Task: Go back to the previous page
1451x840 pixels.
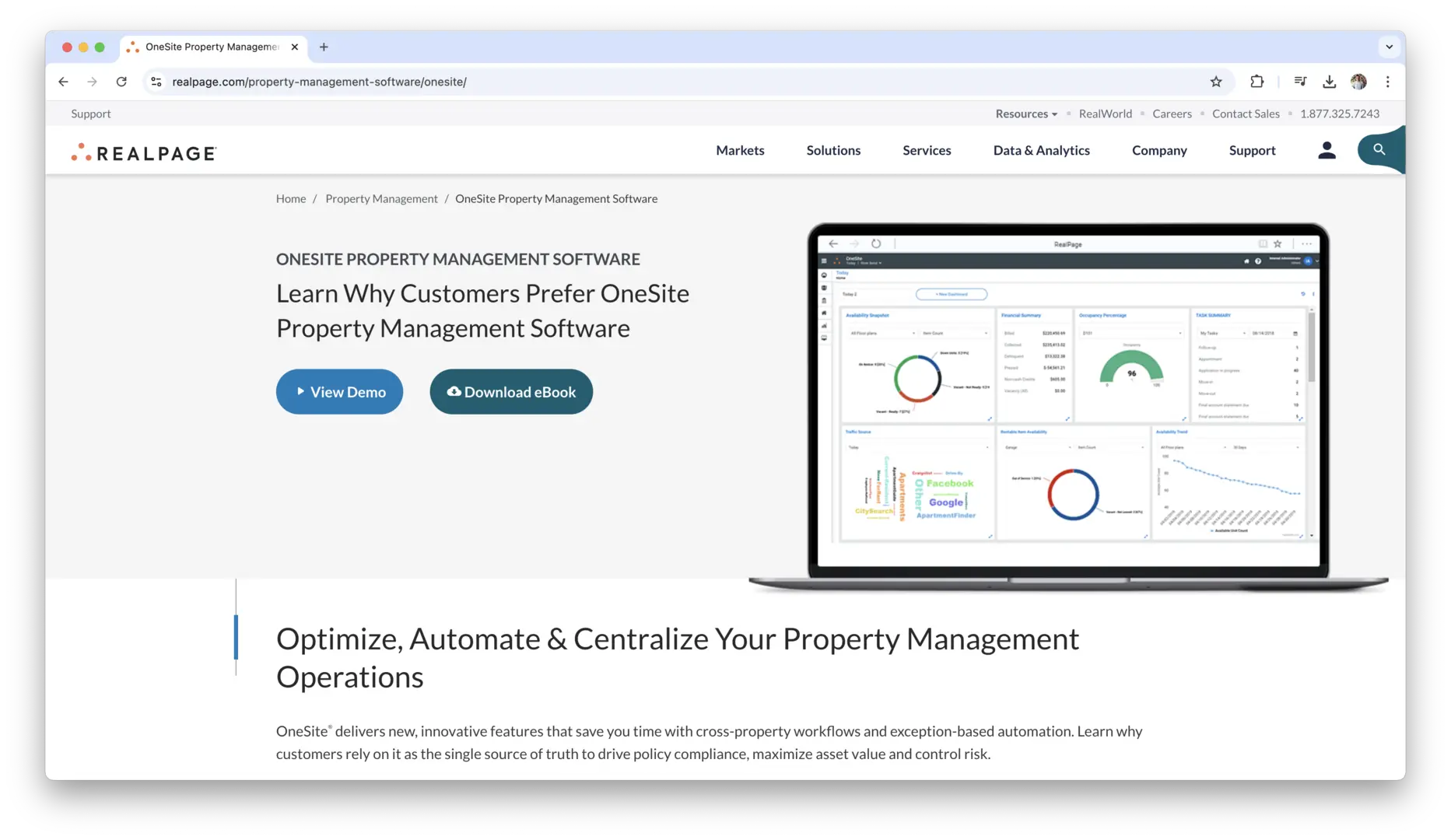Action: (64, 82)
